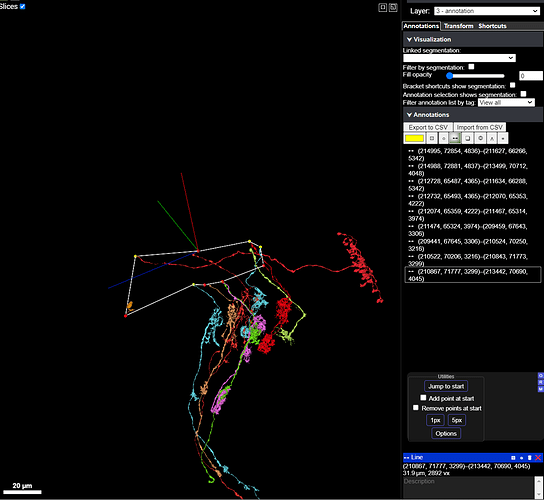
Task: Open Filter annotation list by tag dropdown
Action: coord(506,102)
